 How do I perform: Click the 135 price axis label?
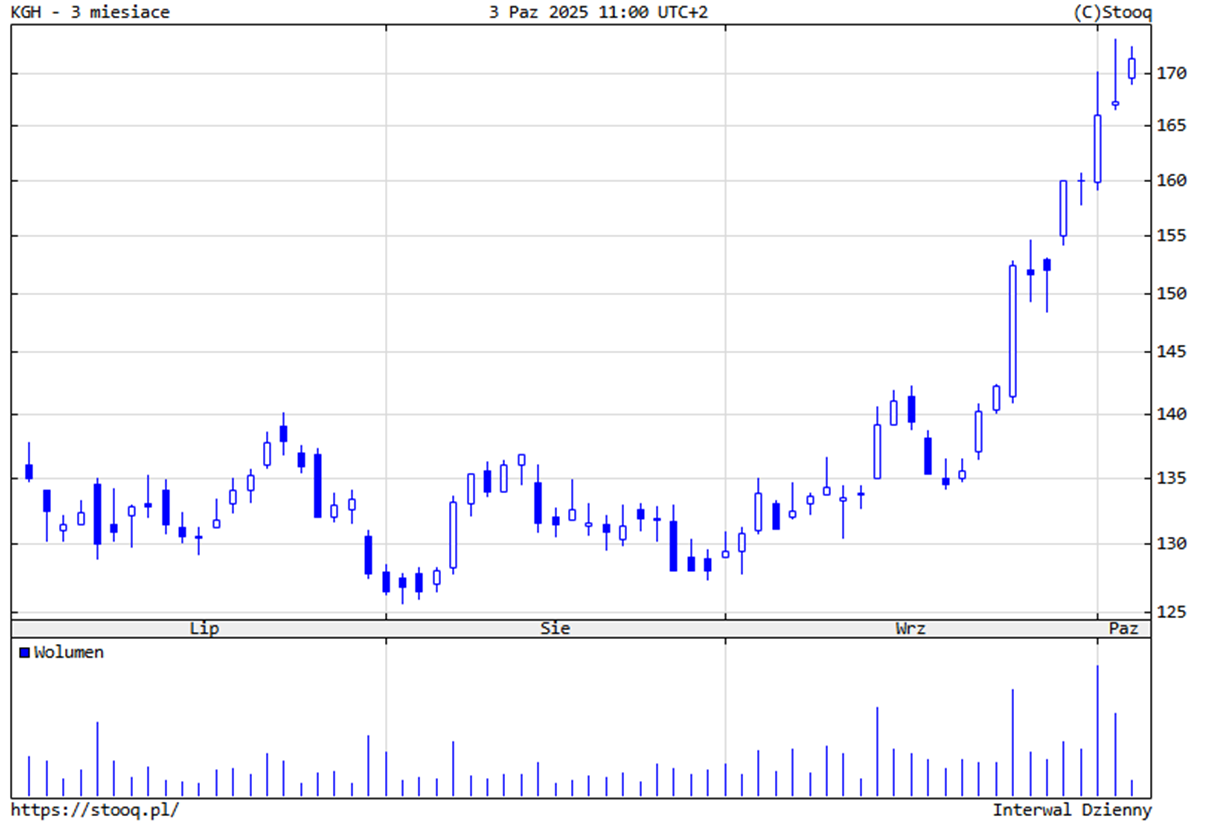pyautogui.click(x=1172, y=478)
